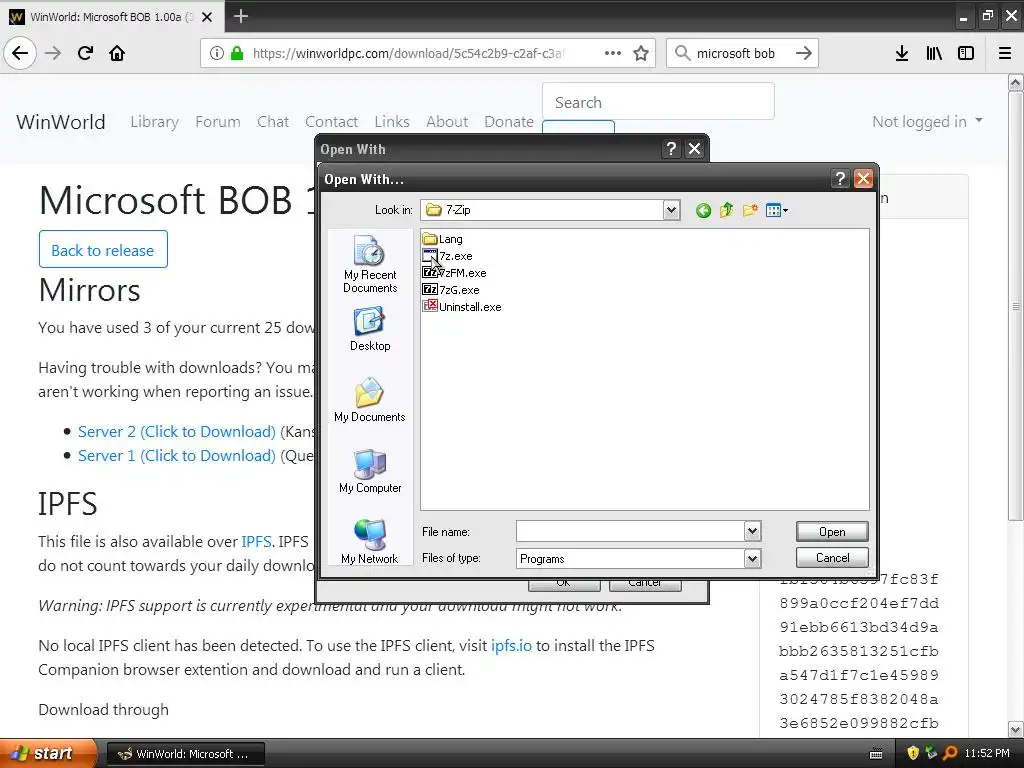The image size is (1024, 768).
Task: Open Firefox hamburger menu
Action: (x=1005, y=53)
